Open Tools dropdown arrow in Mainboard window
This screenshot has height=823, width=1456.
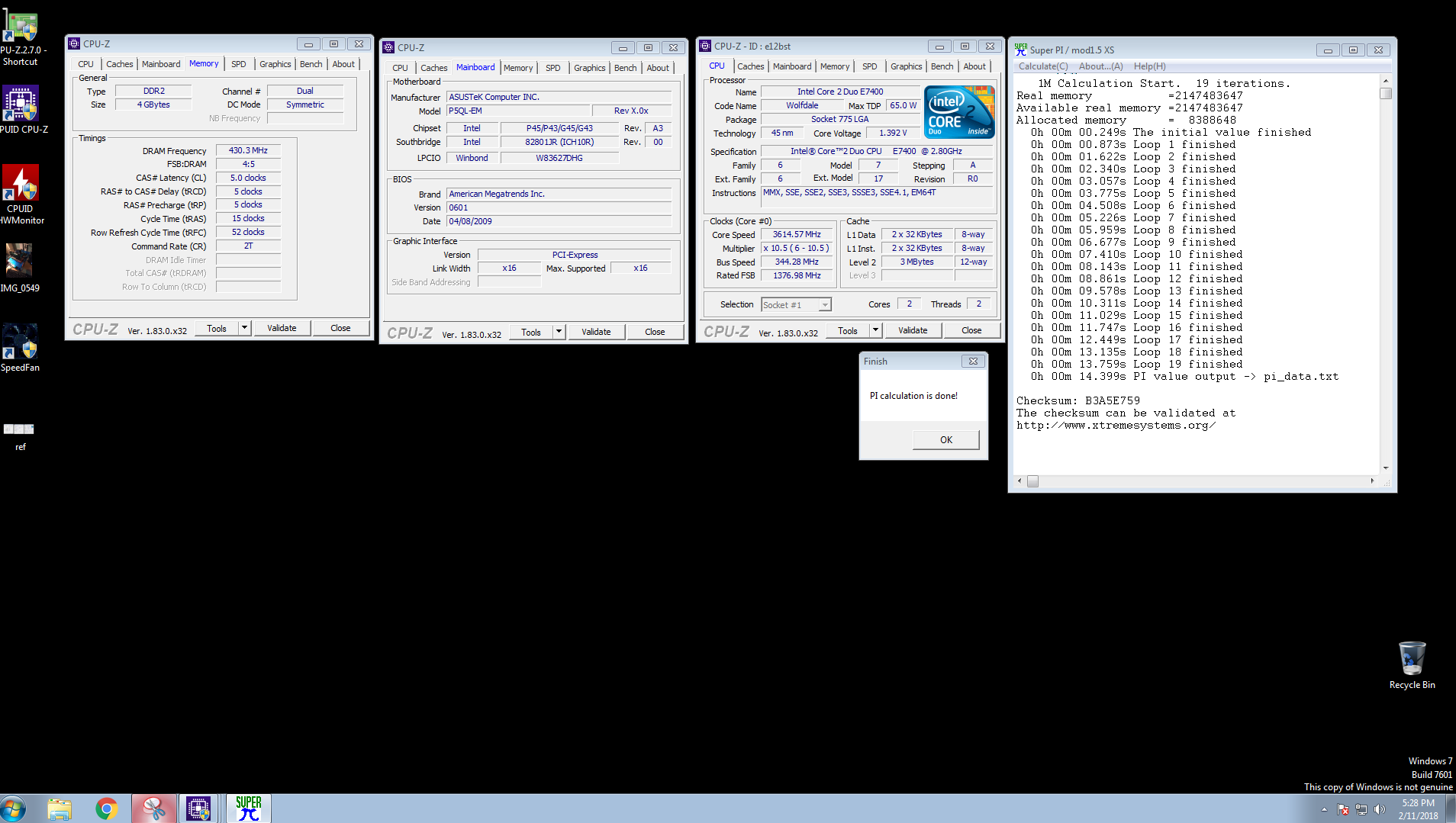pyautogui.click(x=559, y=332)
